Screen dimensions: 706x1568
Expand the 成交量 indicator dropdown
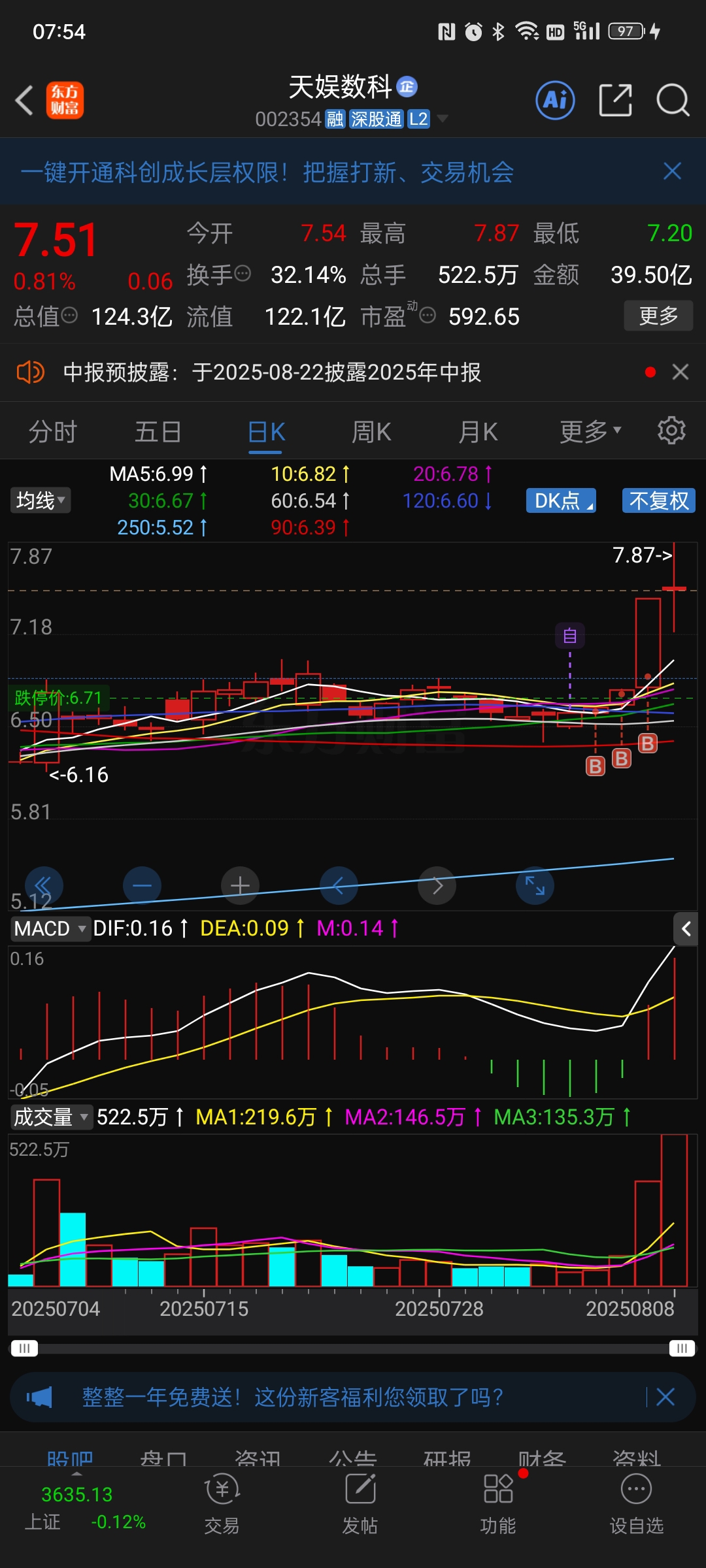coord(51,1117)
